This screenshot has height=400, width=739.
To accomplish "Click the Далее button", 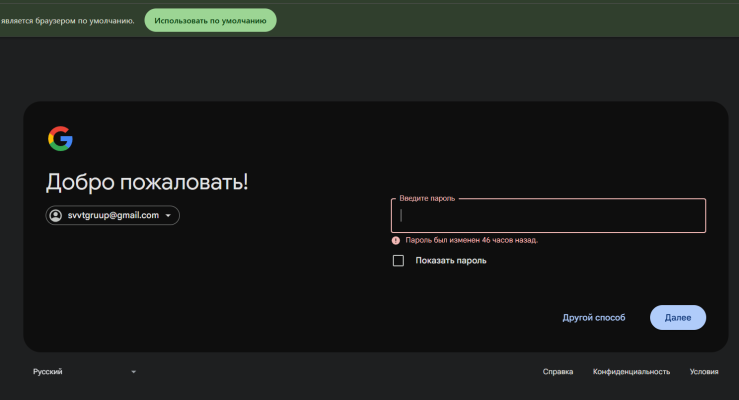I will pyautogui.click(x=678, y=318).
